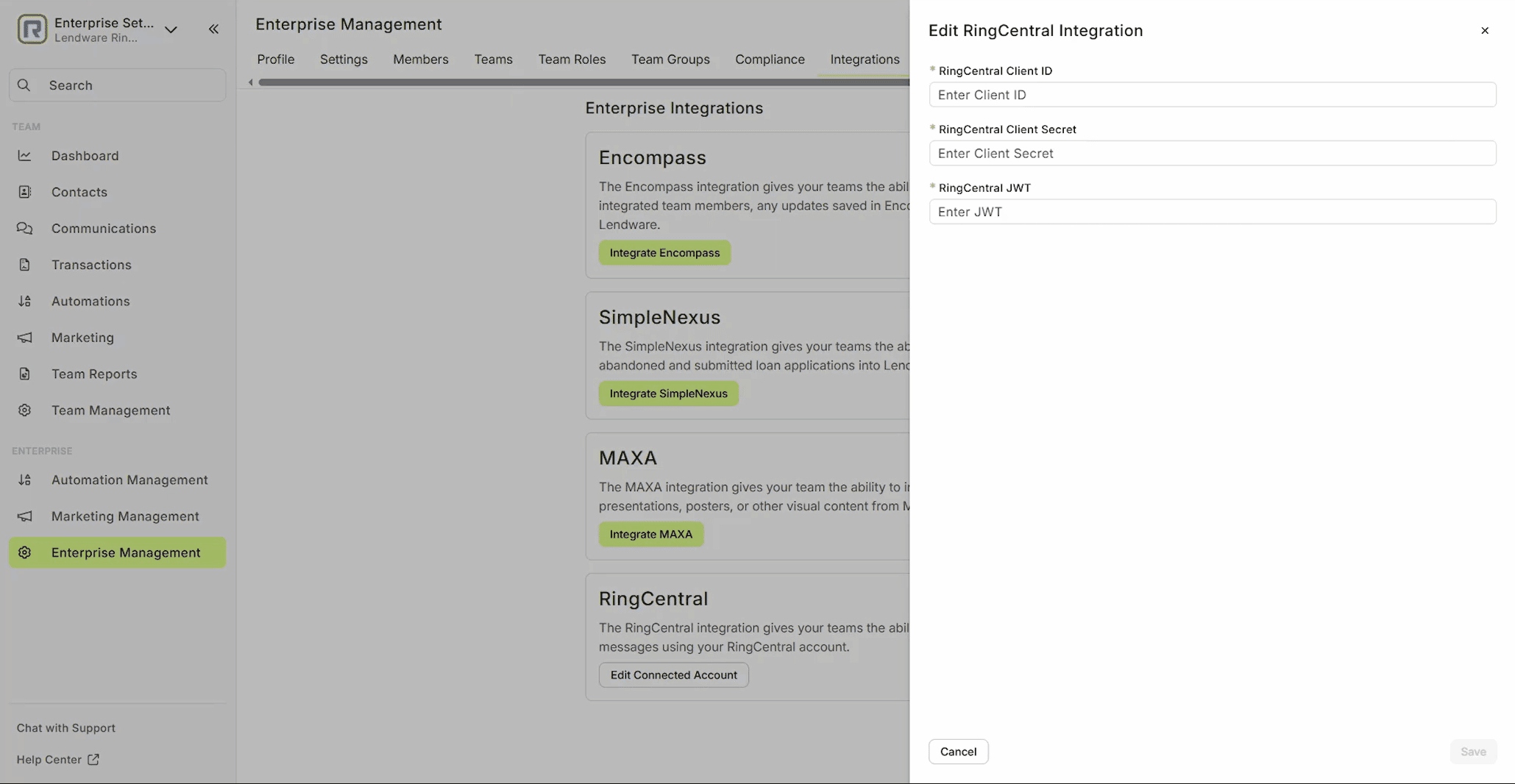The width and height of the screenshot is (1515, 784).
Task: Focus the RingCentral JWT field
Action: click(x=1213, y=212)
